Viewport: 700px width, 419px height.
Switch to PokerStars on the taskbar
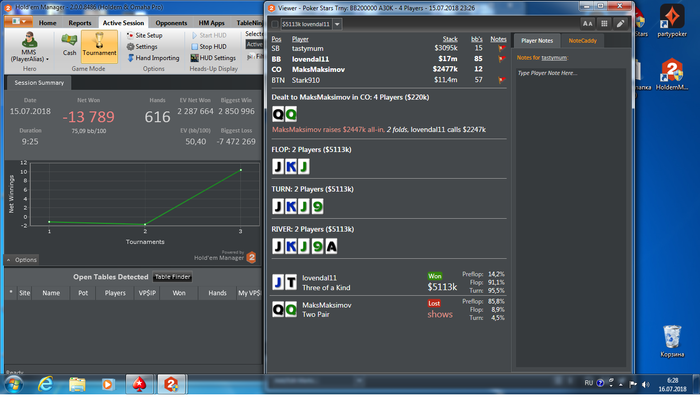pos(140,384)
